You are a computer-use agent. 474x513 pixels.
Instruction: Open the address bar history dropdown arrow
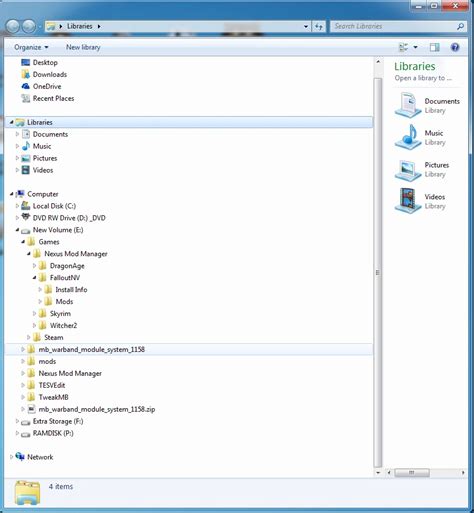point(306,26)
